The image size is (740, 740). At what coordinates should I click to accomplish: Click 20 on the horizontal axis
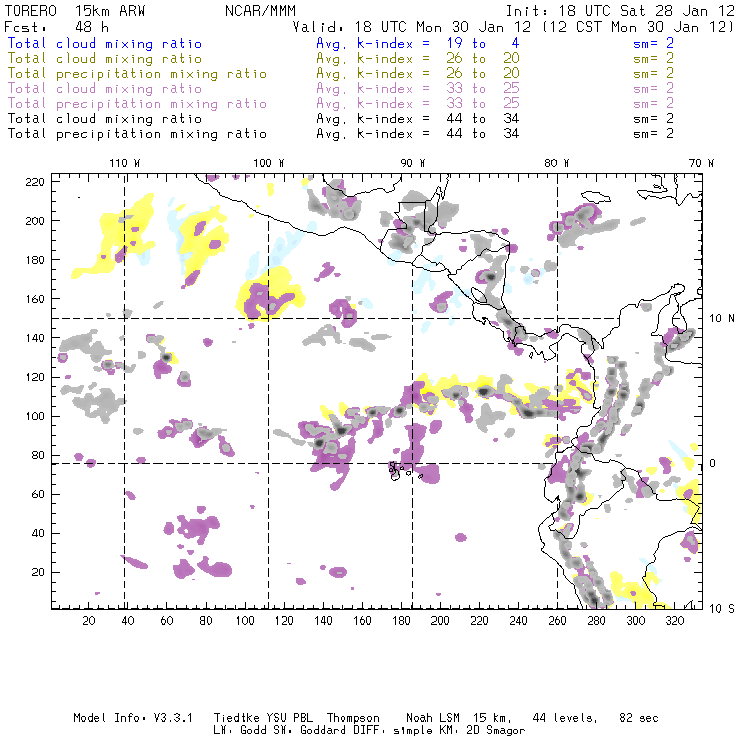pos(89,621)
